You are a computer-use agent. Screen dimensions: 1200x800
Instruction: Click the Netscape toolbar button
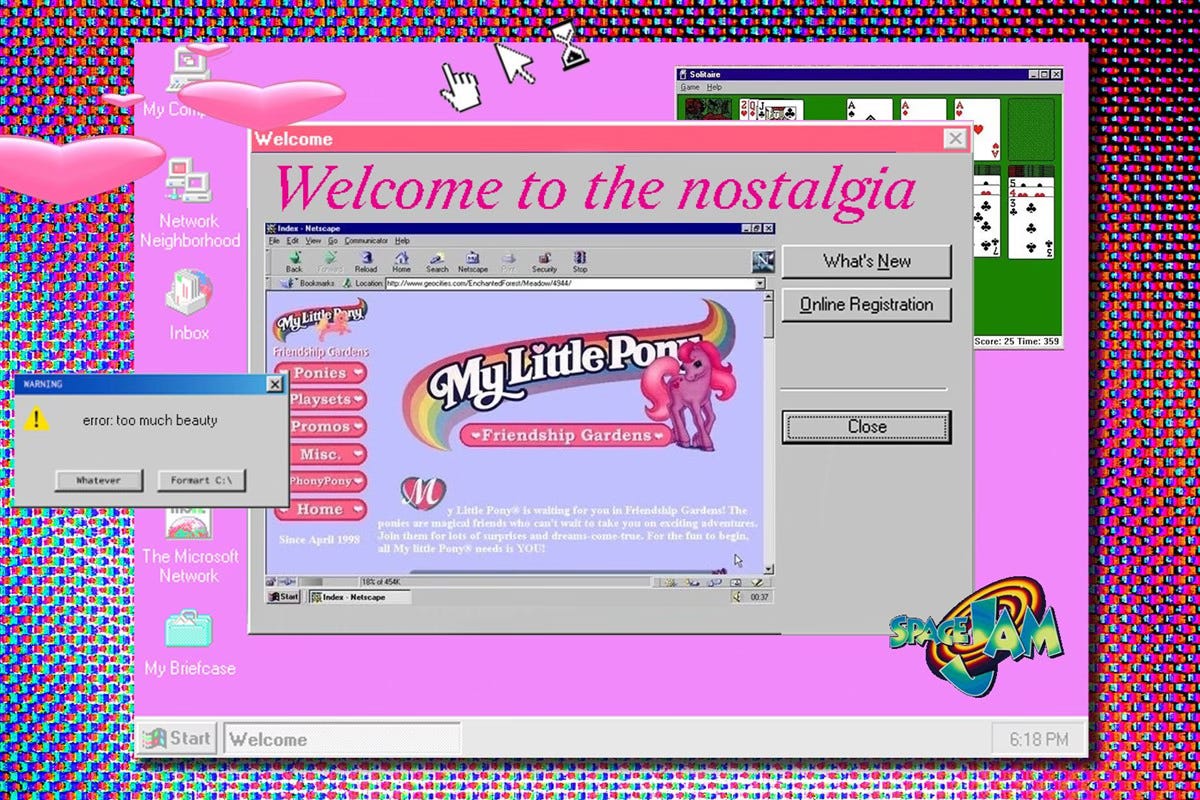(473, 262)
